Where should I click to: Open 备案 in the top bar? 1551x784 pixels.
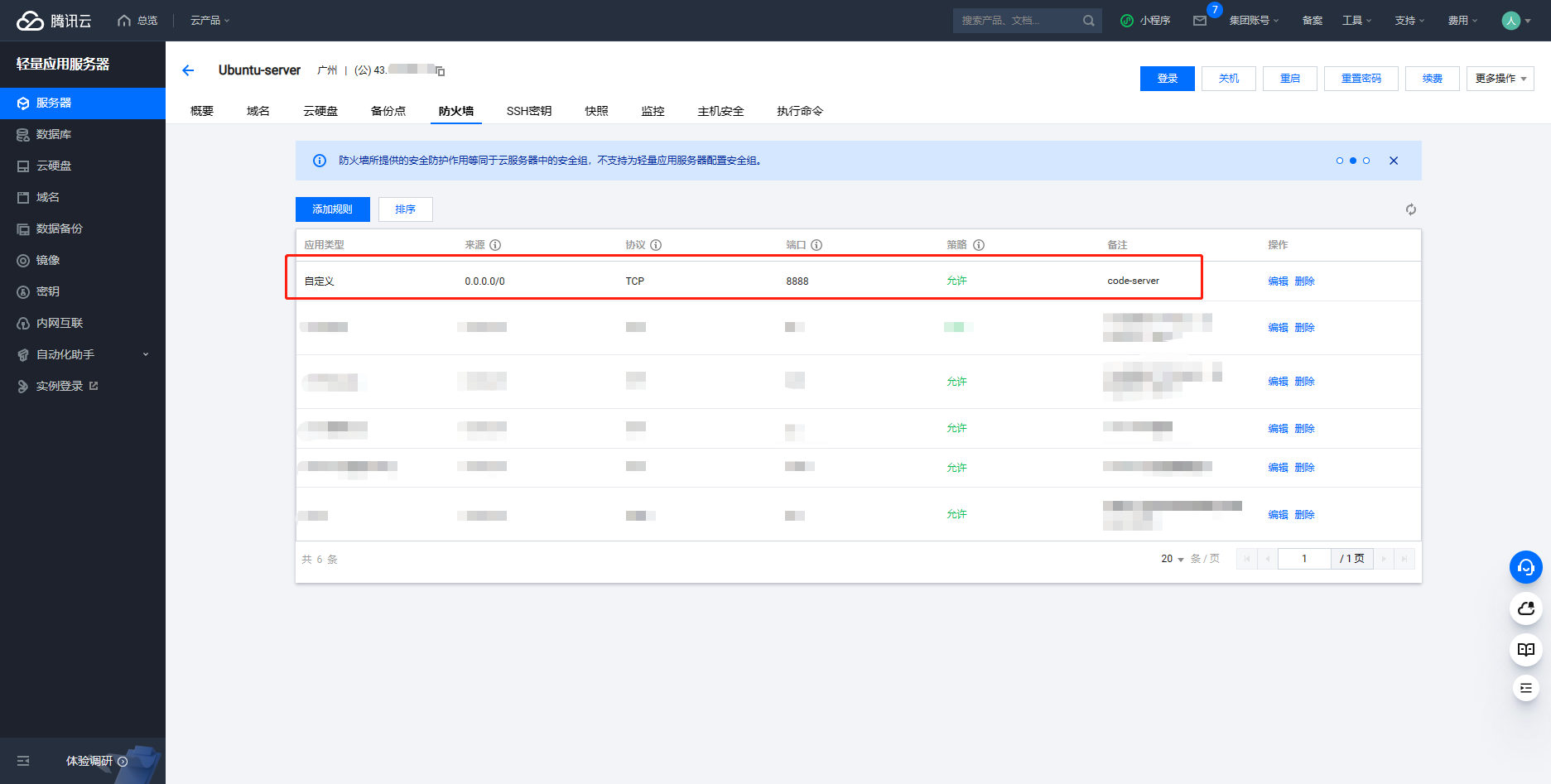(1313, 21)
